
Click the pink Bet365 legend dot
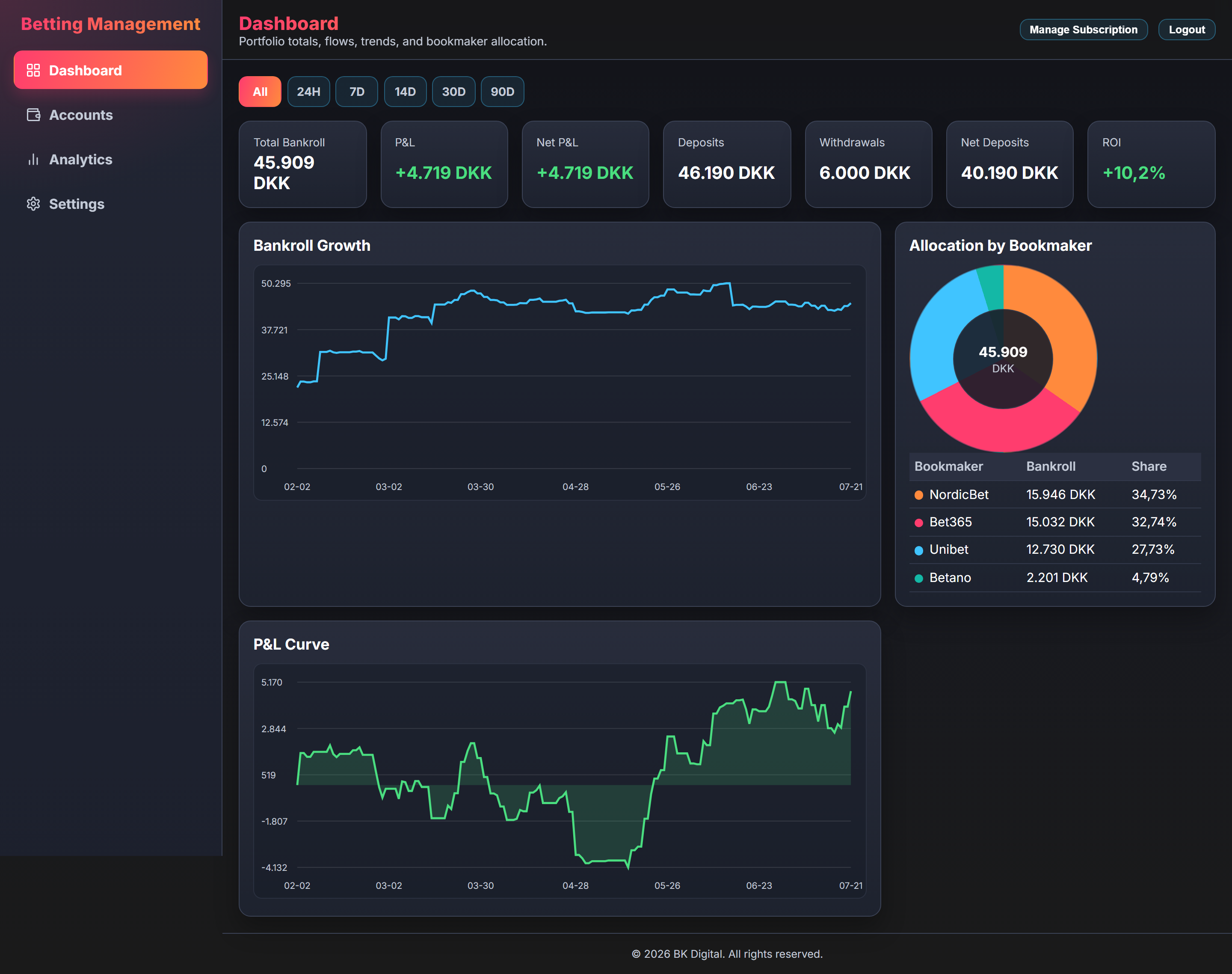click(918, 523)
